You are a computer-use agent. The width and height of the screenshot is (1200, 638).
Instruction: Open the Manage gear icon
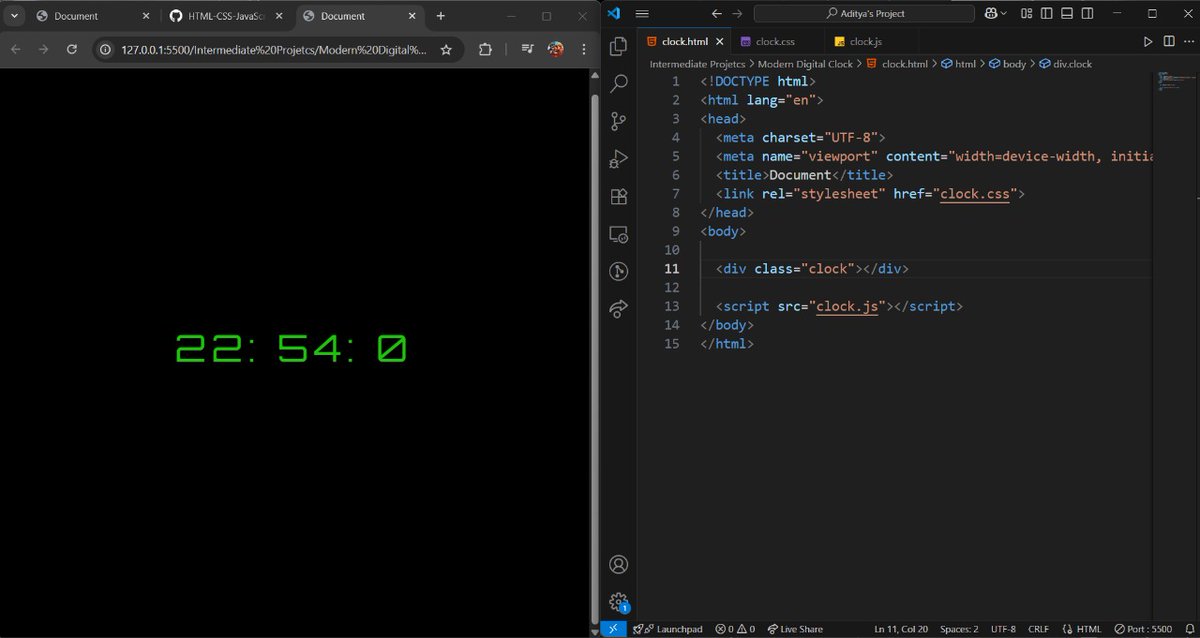click(x=618, y=601)
